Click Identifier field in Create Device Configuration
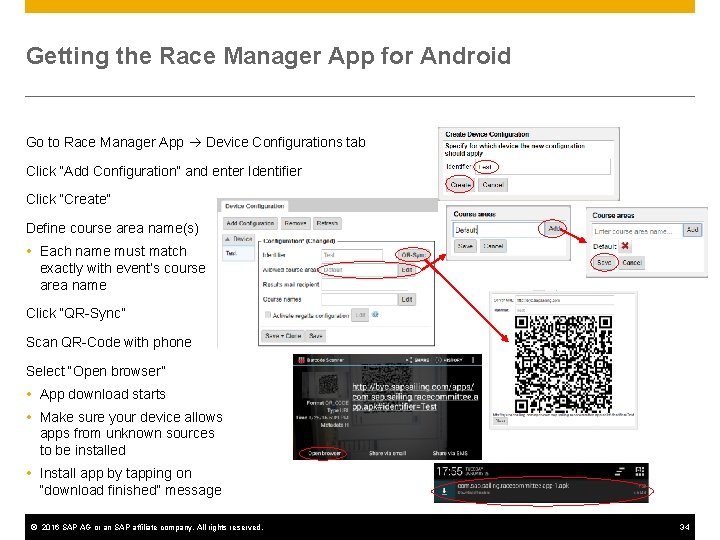This screenshot has height=540, width=720. click(x=542, y=167)
